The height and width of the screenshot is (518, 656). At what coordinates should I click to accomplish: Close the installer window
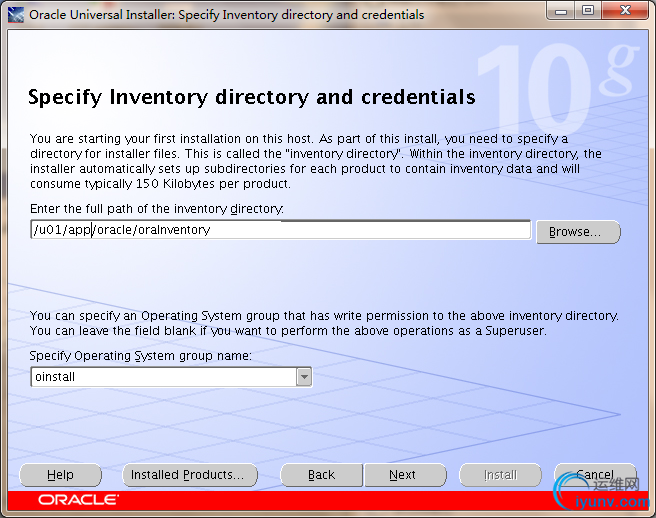625,10
